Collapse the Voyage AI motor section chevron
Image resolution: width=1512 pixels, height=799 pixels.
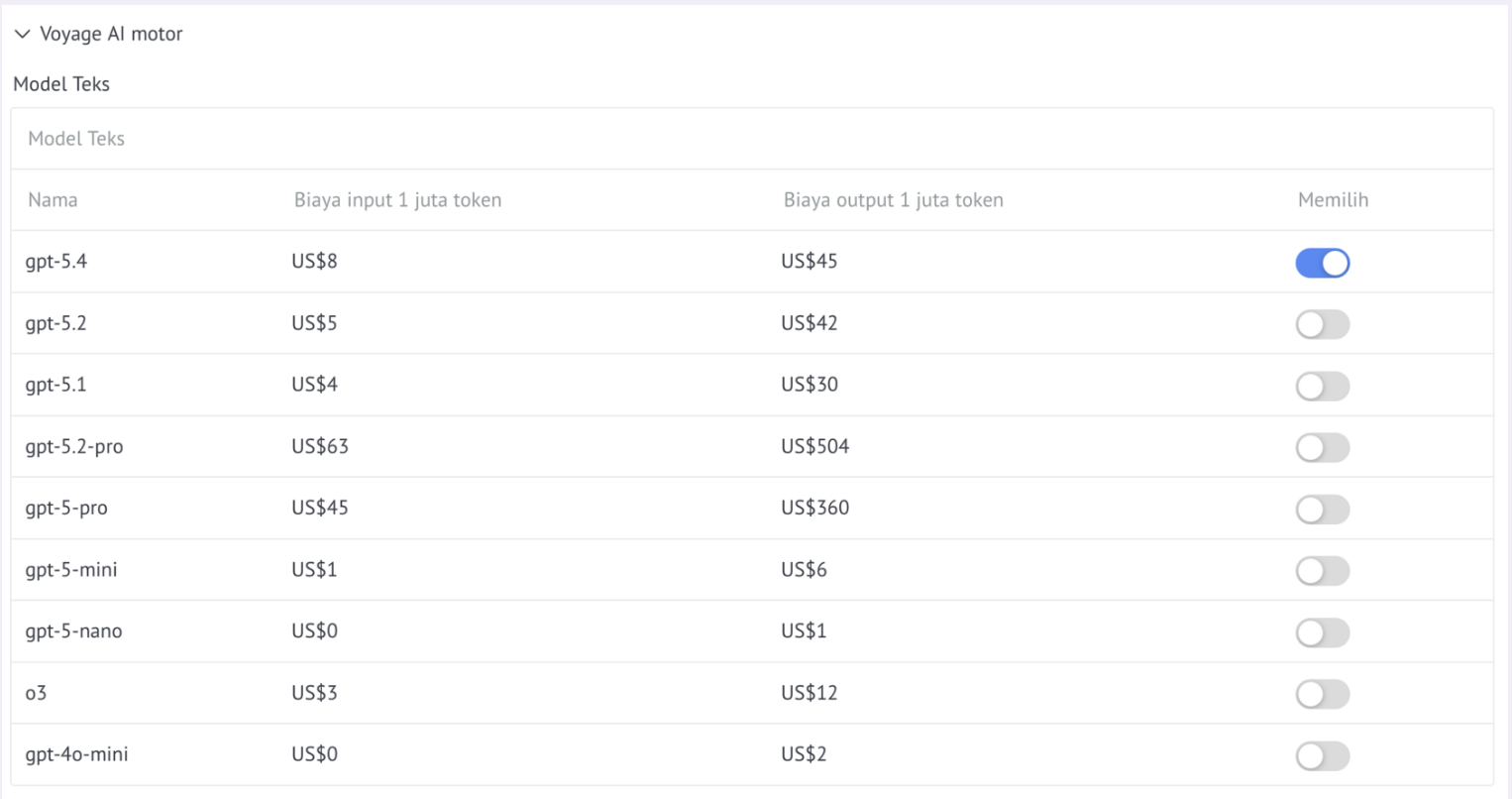point(22,35)
